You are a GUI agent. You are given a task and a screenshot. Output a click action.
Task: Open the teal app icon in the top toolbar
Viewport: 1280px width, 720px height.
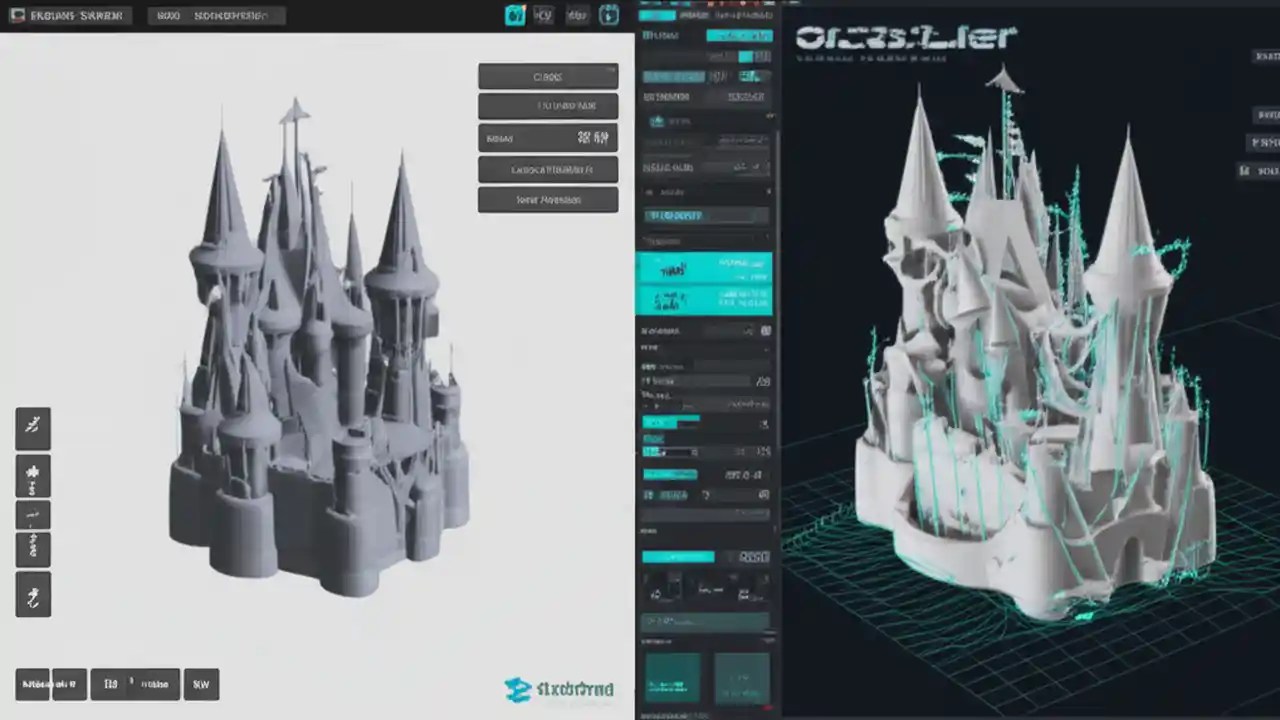[515, 15]
